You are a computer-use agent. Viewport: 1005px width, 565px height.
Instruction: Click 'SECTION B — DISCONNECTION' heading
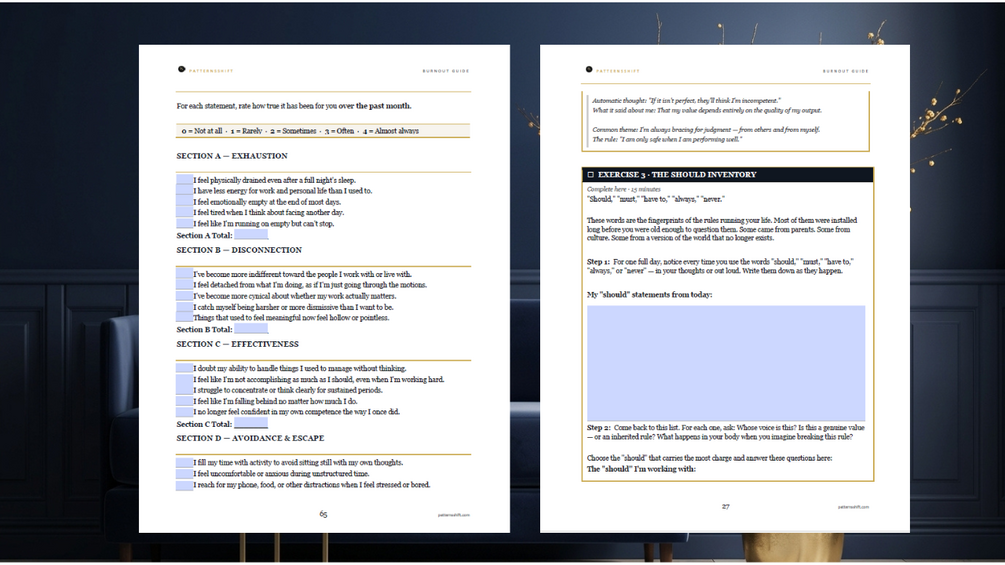[239, 250]
